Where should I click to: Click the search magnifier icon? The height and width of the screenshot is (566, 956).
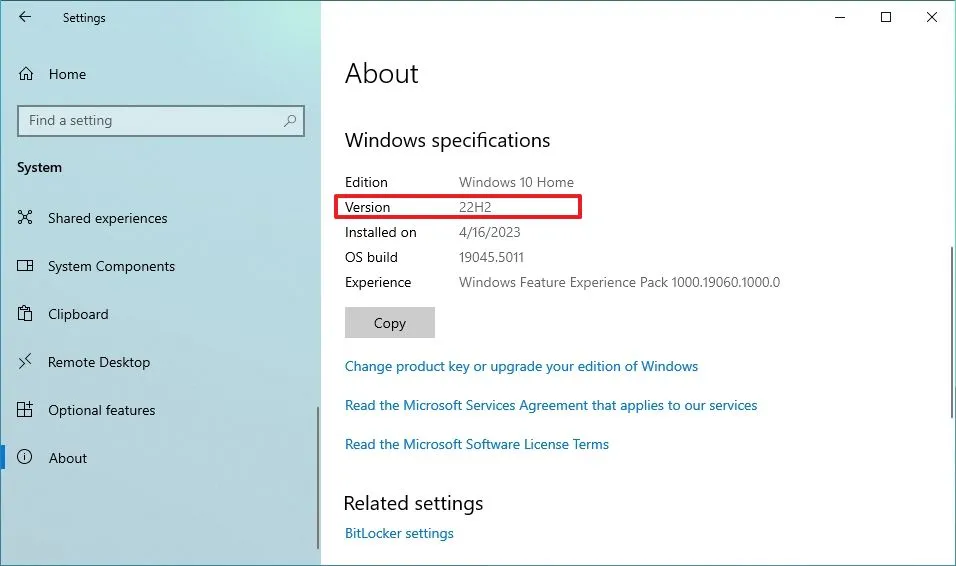290,121
